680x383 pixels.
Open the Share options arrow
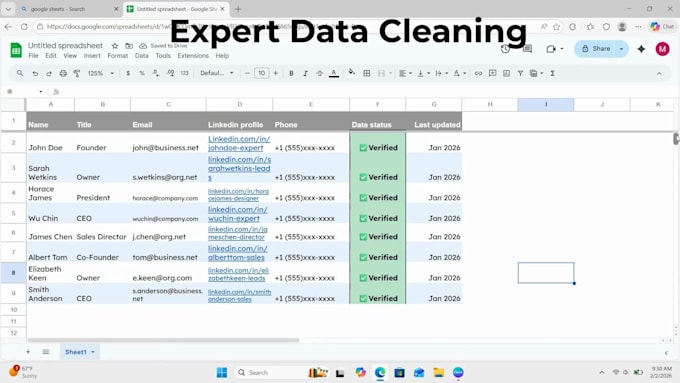pos(621,49)
